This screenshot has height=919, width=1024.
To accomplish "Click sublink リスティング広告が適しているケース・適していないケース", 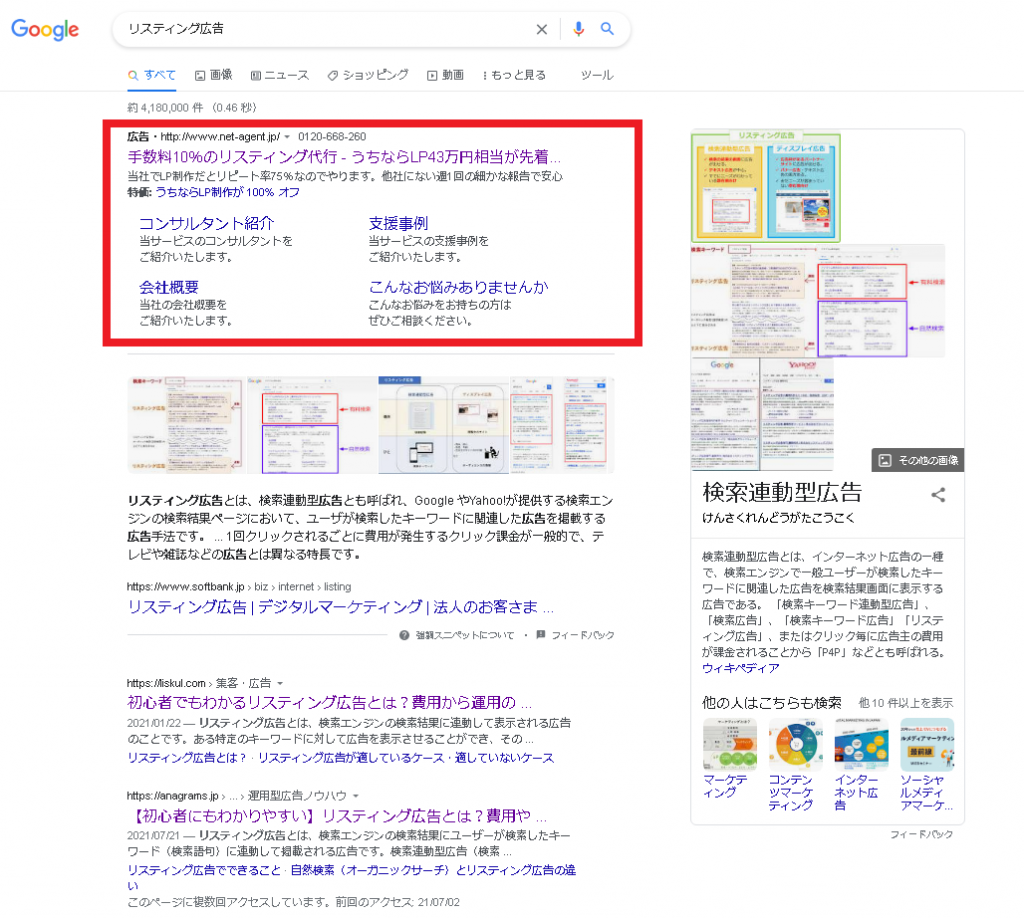I will pyautogui.click(x=406, y=758).
